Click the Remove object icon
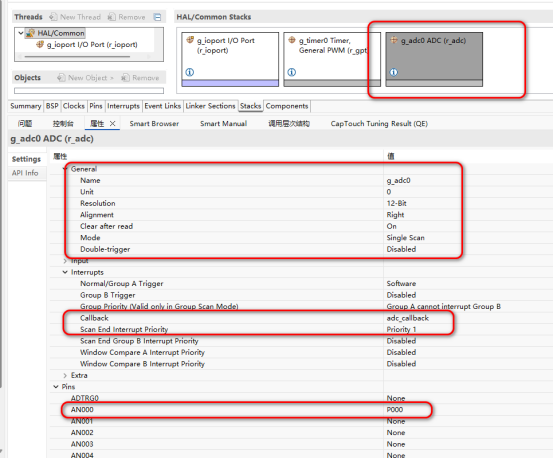Viewport: 553px width, 458px height. tap(125, 78)
